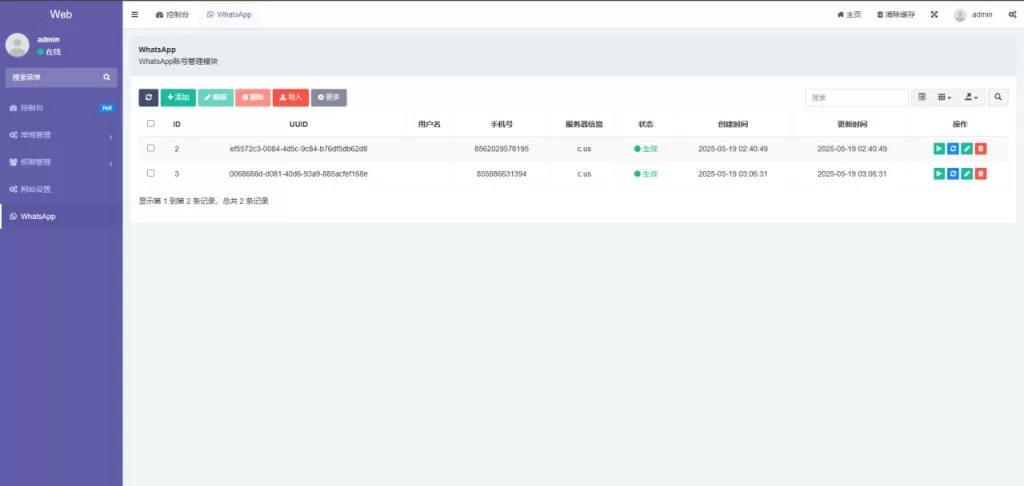
Task: Click the red trash icon in row 3
Action: [x=981, y=174]
